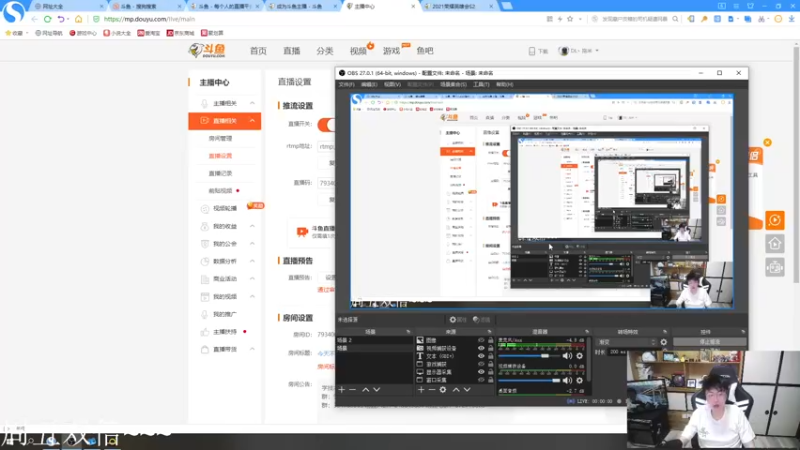Open 房间管理 in sidebar
The height and width of the screenshot is (450, 800).
(220, 138)
